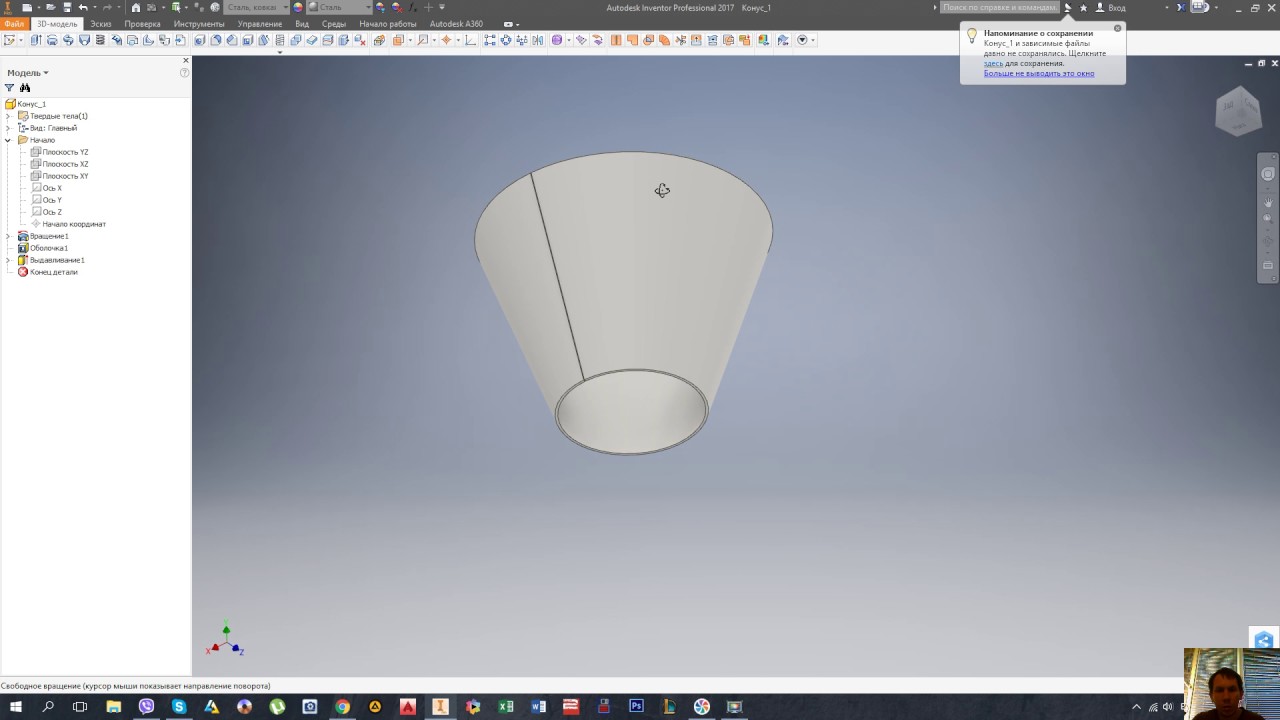Viewport: 1280px width, 720px height.
Task: Expand the Твердые тела(1) node
Action: click(9, 116)
